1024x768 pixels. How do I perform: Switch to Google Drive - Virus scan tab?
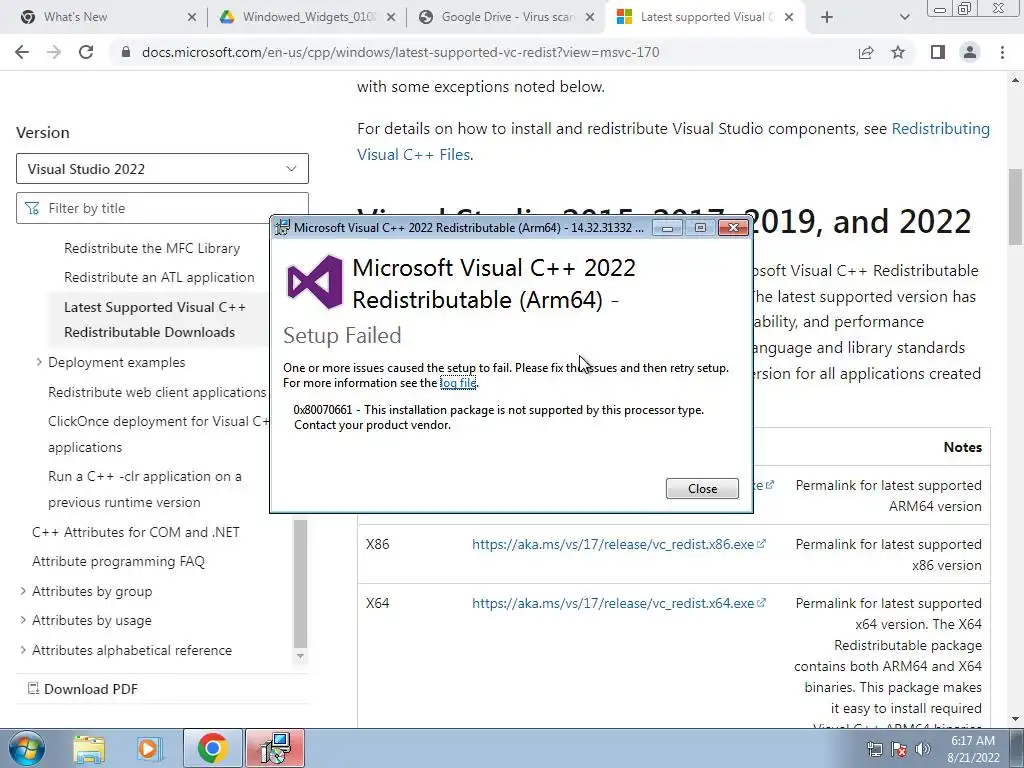pyautogui.click(x=506, y=17)
